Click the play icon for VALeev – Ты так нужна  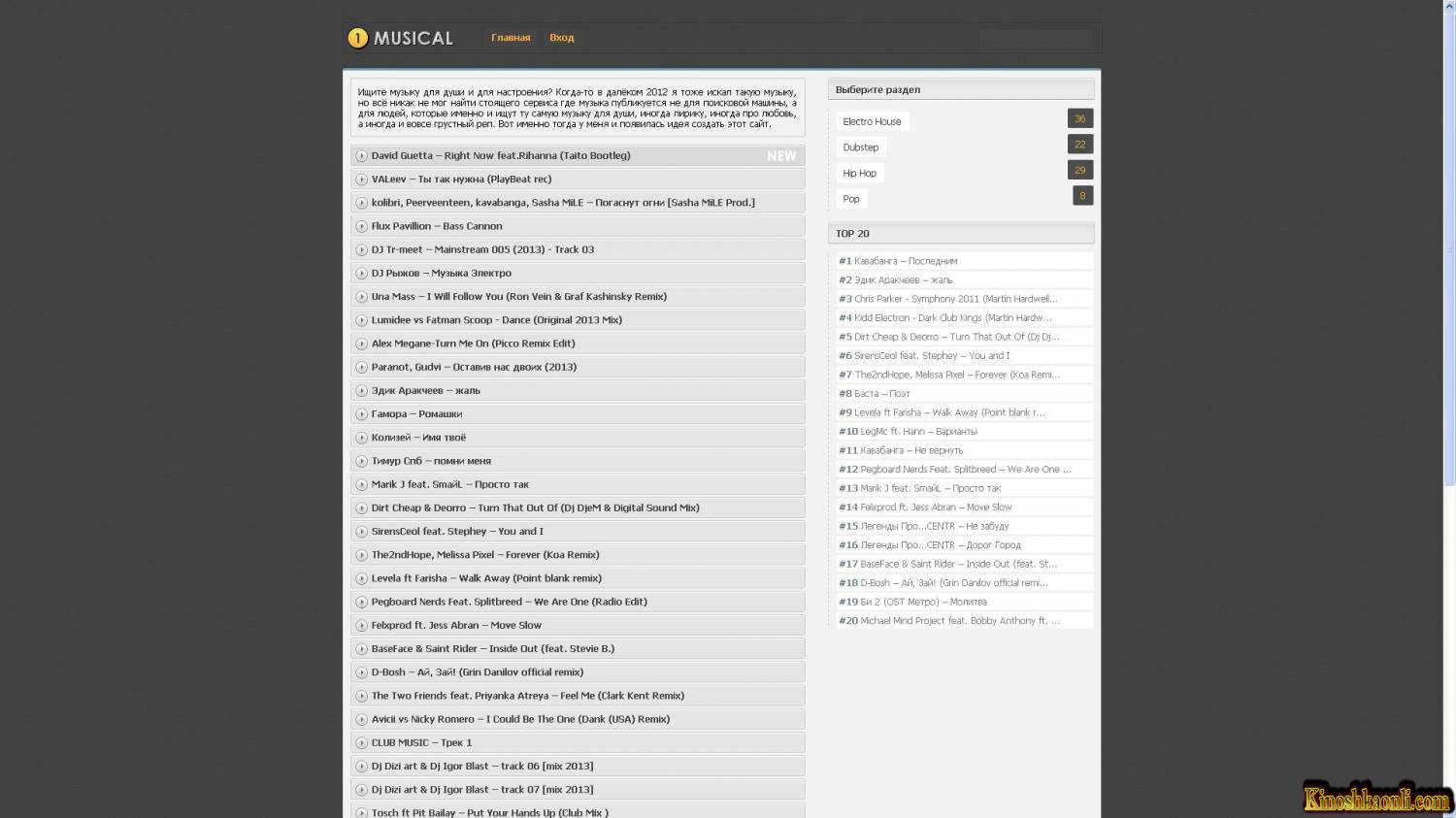pos(361,180)
